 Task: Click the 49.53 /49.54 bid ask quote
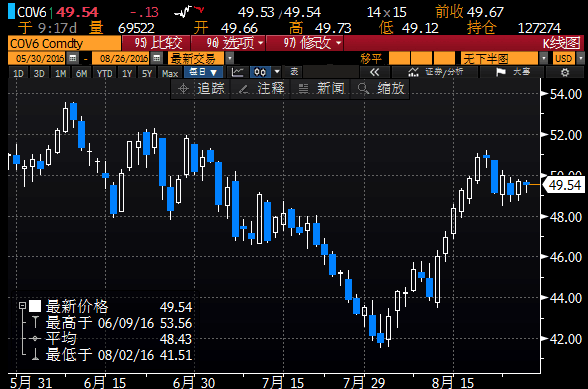[x=279, y=12]
